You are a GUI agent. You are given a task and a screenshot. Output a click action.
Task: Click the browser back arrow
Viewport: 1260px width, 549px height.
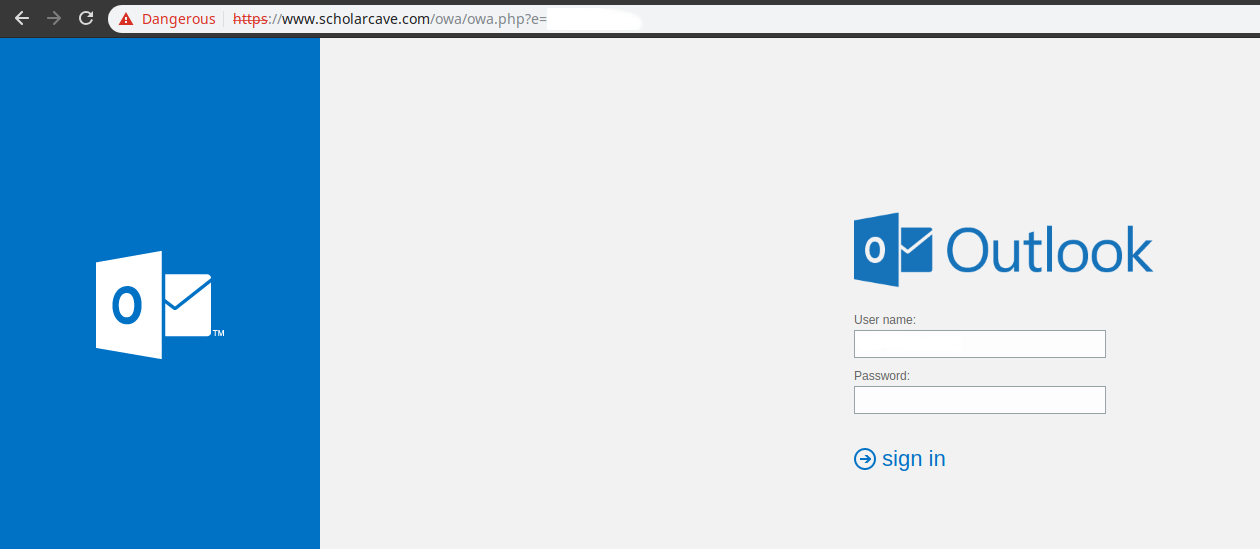21,18
